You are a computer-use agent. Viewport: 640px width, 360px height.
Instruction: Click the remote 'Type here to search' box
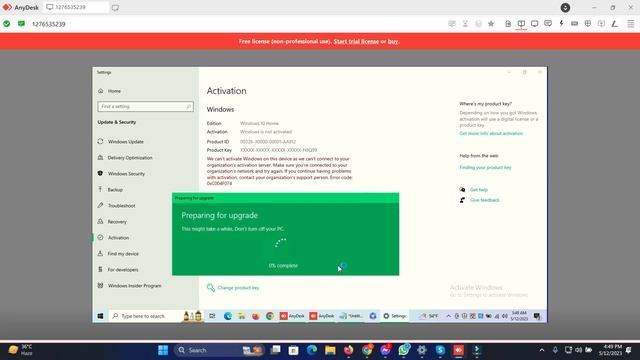pyautogui.click(x=156, y=316)
